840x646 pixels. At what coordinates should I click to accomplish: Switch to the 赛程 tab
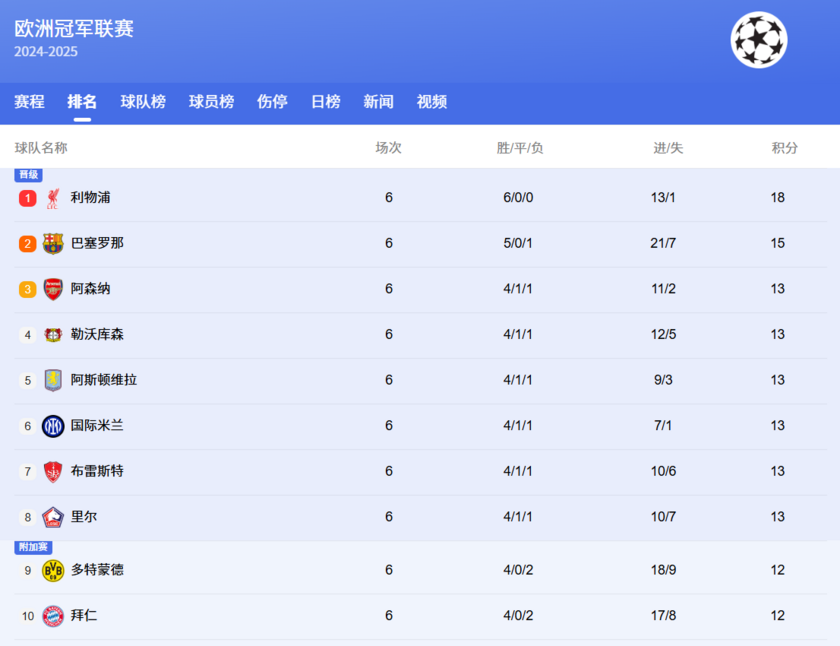[x=28, y=102]
